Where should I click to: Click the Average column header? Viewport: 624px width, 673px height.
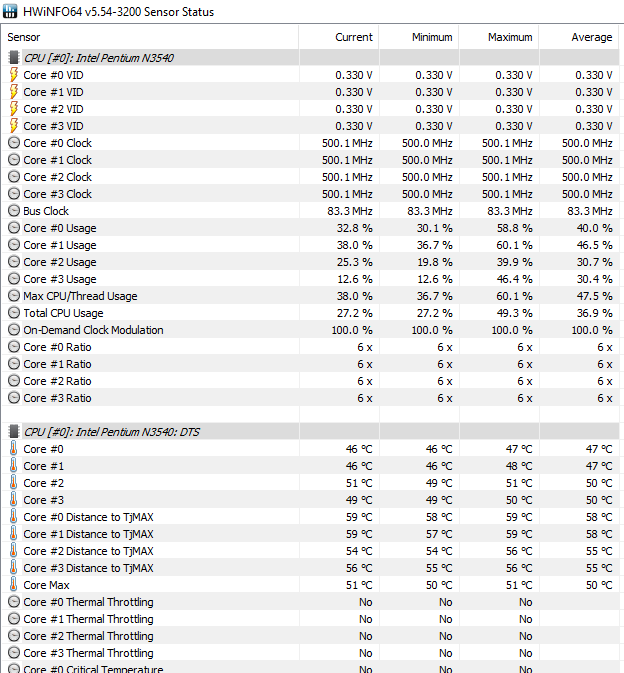coord(591,37)
